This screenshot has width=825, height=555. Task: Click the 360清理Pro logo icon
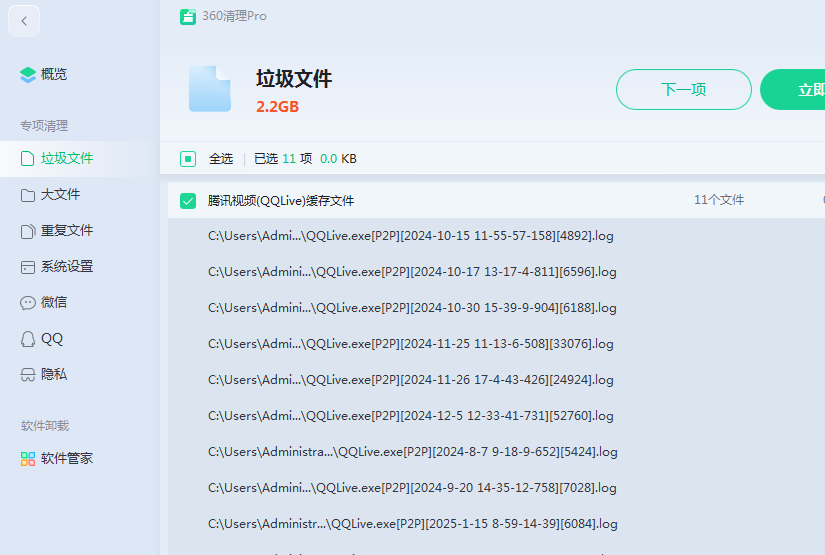point(187,16)
